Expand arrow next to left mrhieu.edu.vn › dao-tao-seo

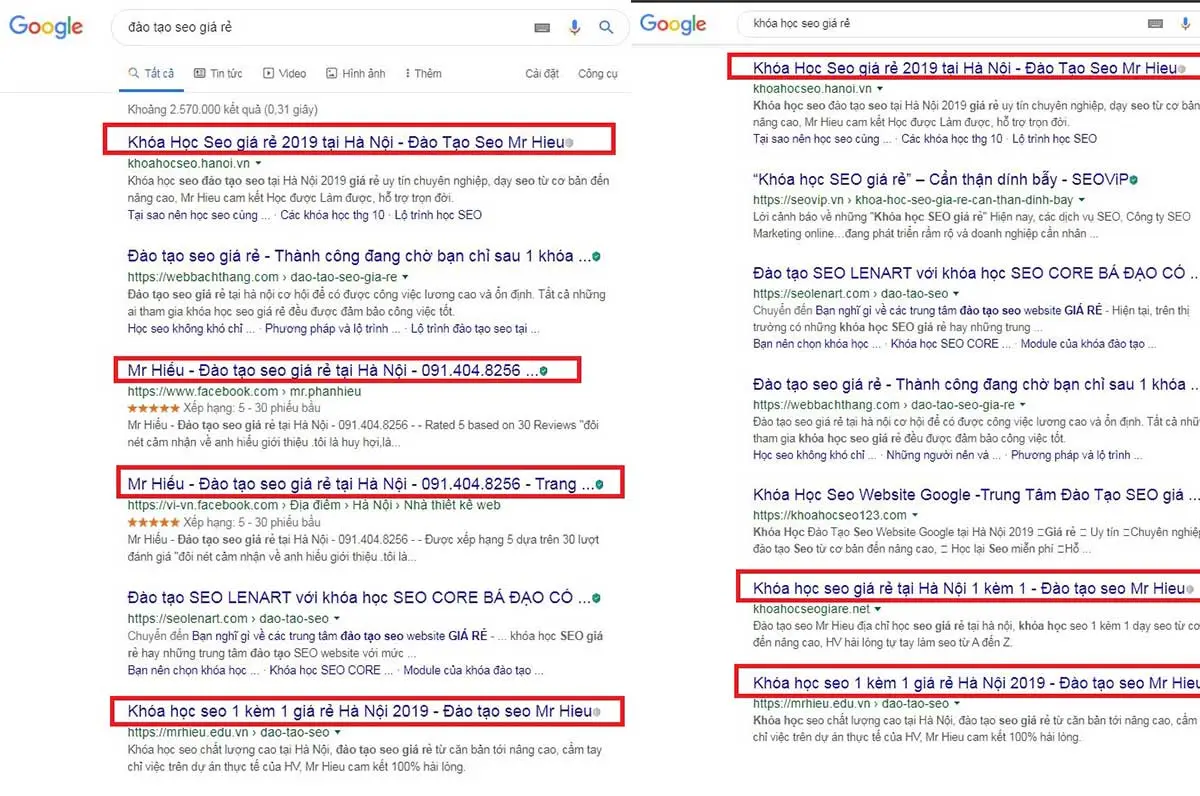(337, 733)
